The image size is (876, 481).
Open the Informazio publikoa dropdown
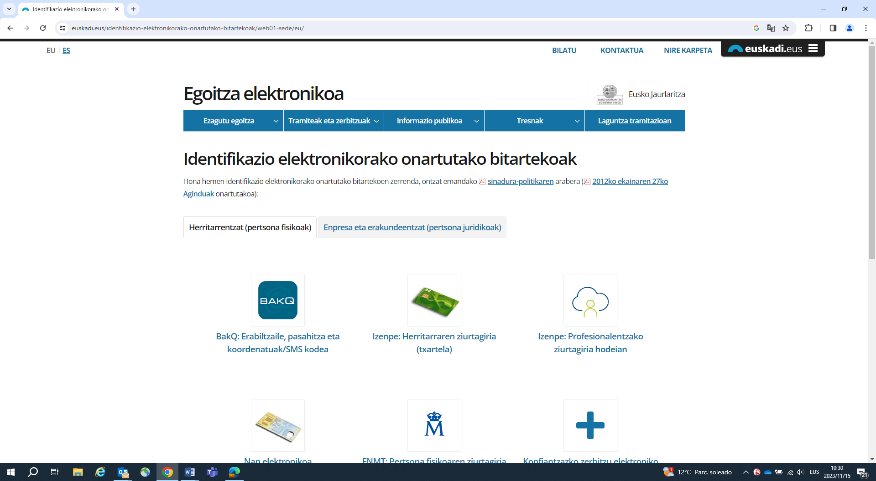click(435, 121)
